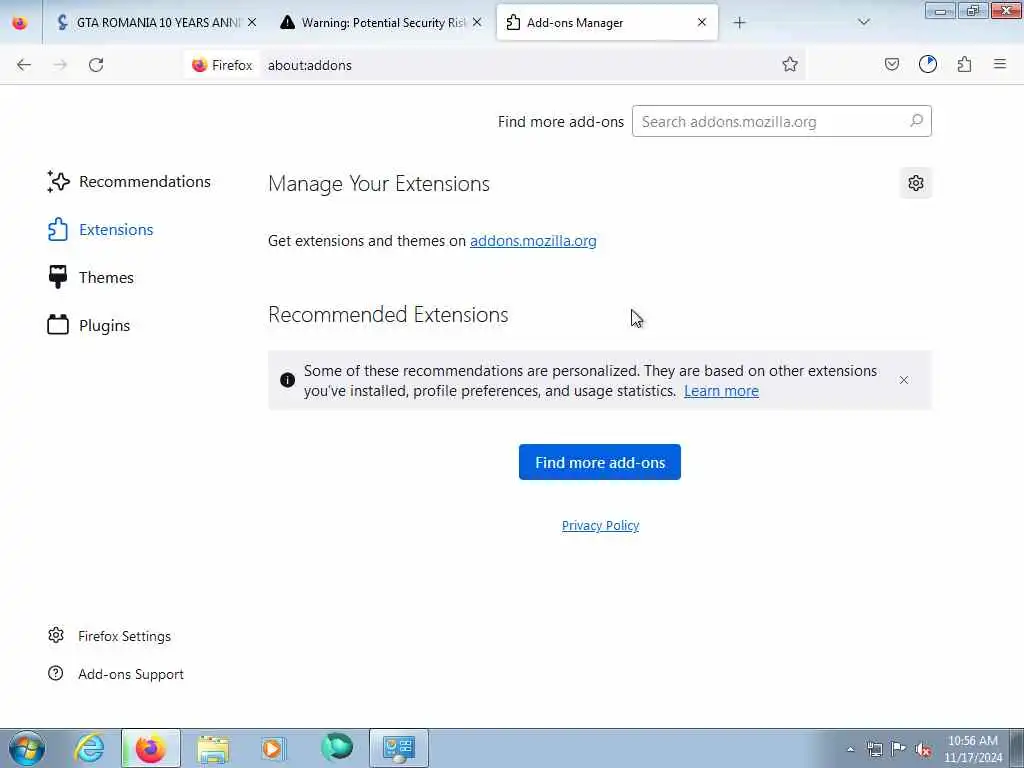Screen dimensions: 1024x768
Task: Click the muted volume tray icon
Action: (923, 749)
